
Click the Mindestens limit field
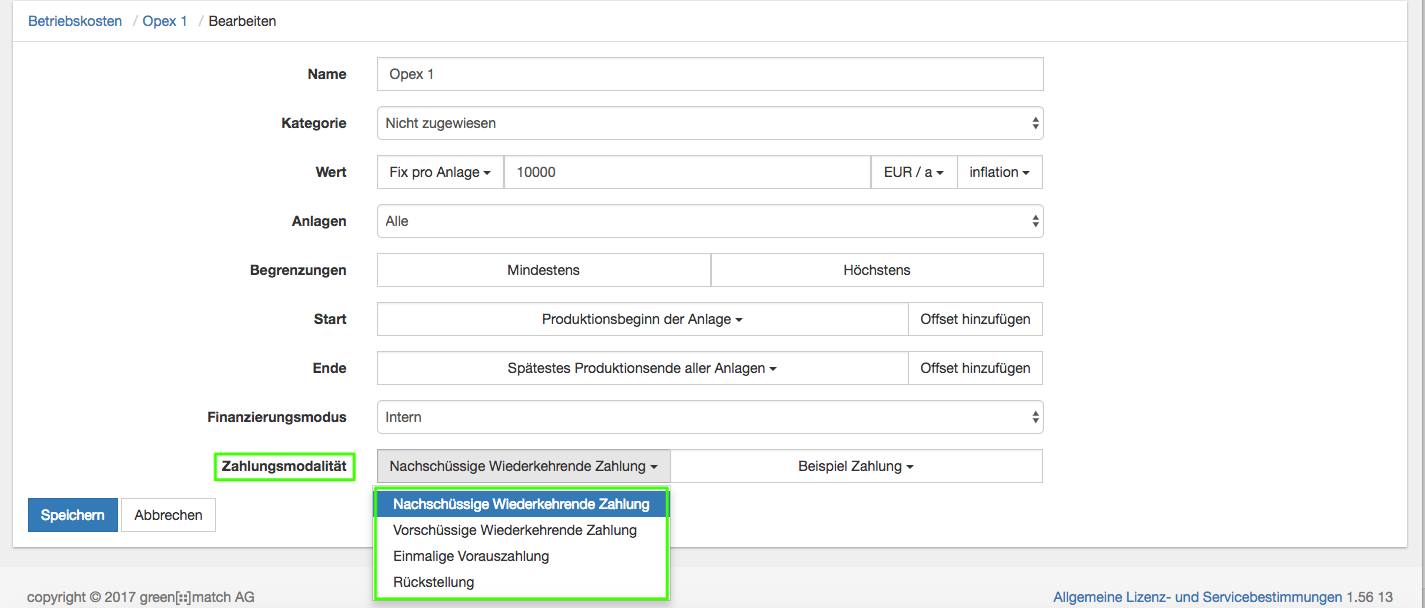[543, 269]
